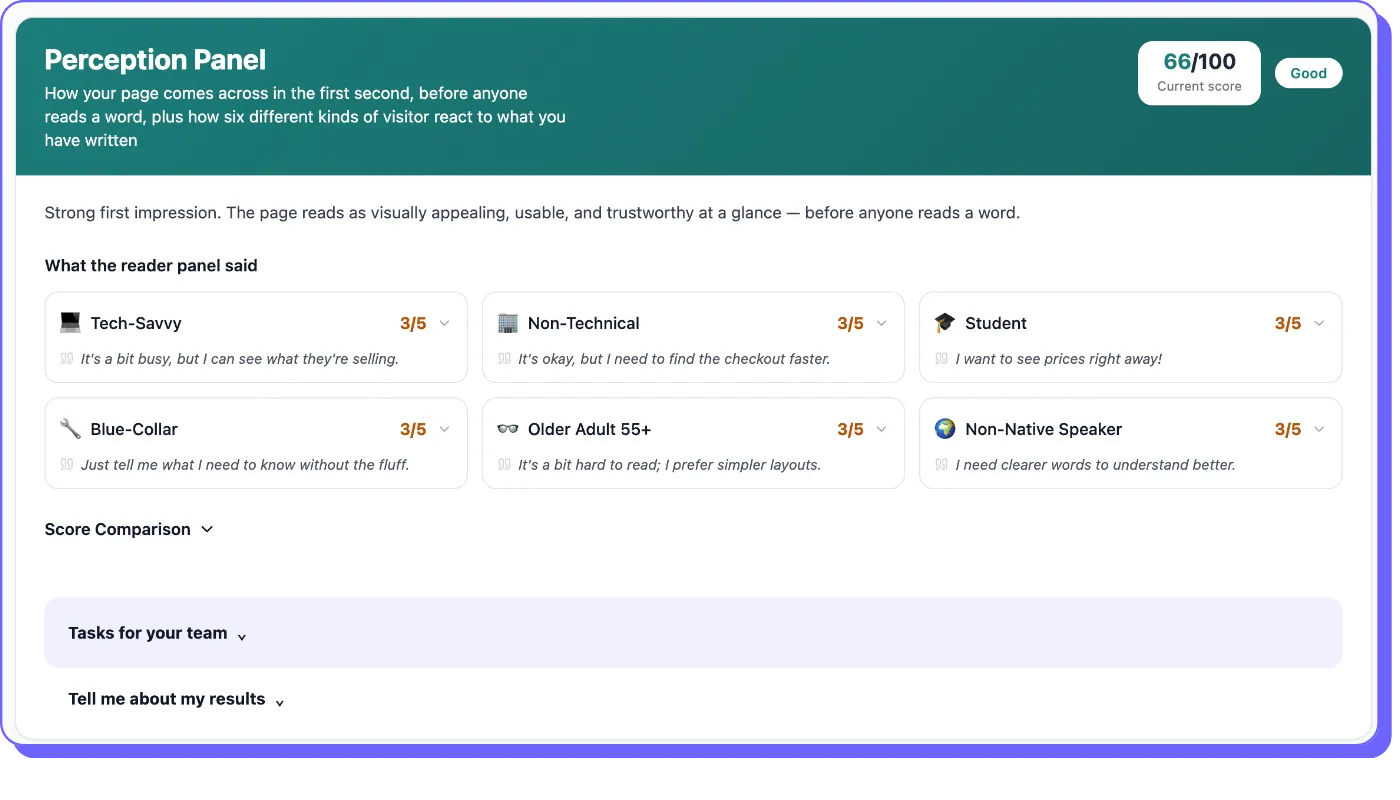Image resolution: width=1400 pixels, height=800 pixels.
Task: Click quote about finding the checkout faster
Action: [674, 359]
